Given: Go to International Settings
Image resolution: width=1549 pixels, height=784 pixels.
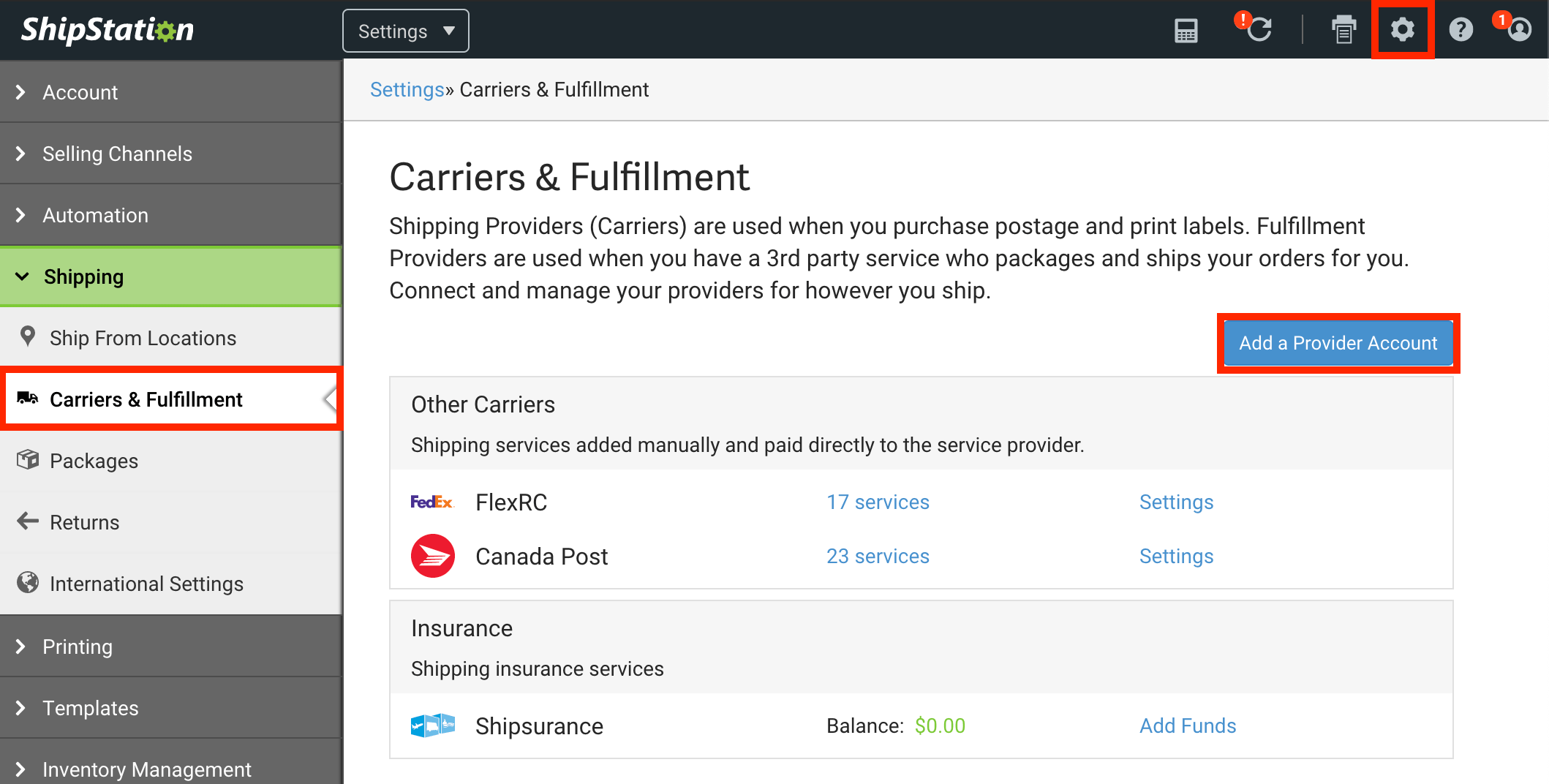Looking at the screenshot, I should pos(146,584).
